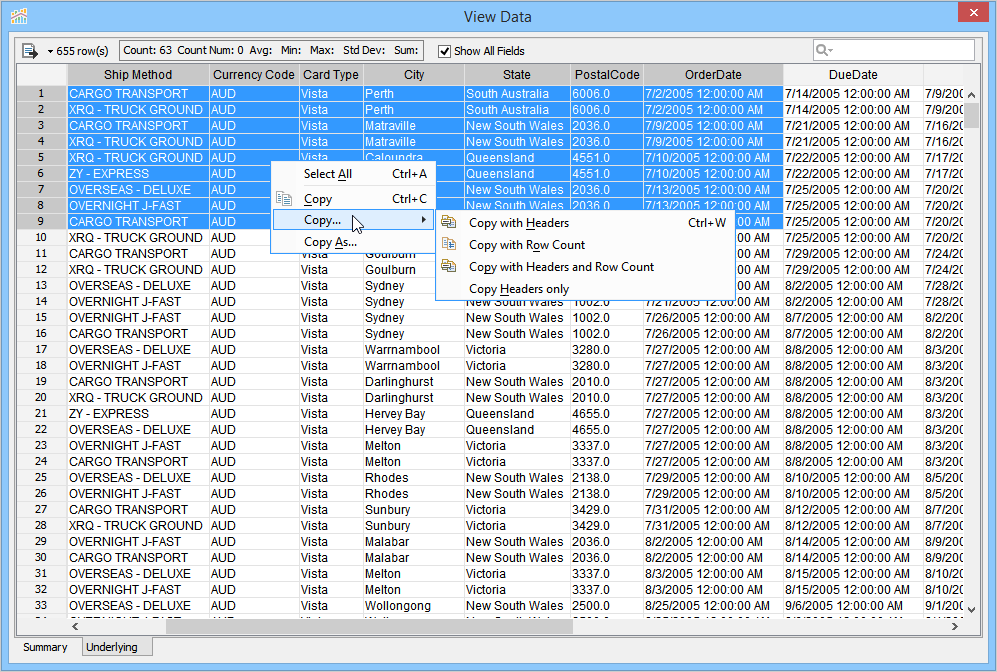Click '655 row(s)' row count label

click(x=82, y=51)
